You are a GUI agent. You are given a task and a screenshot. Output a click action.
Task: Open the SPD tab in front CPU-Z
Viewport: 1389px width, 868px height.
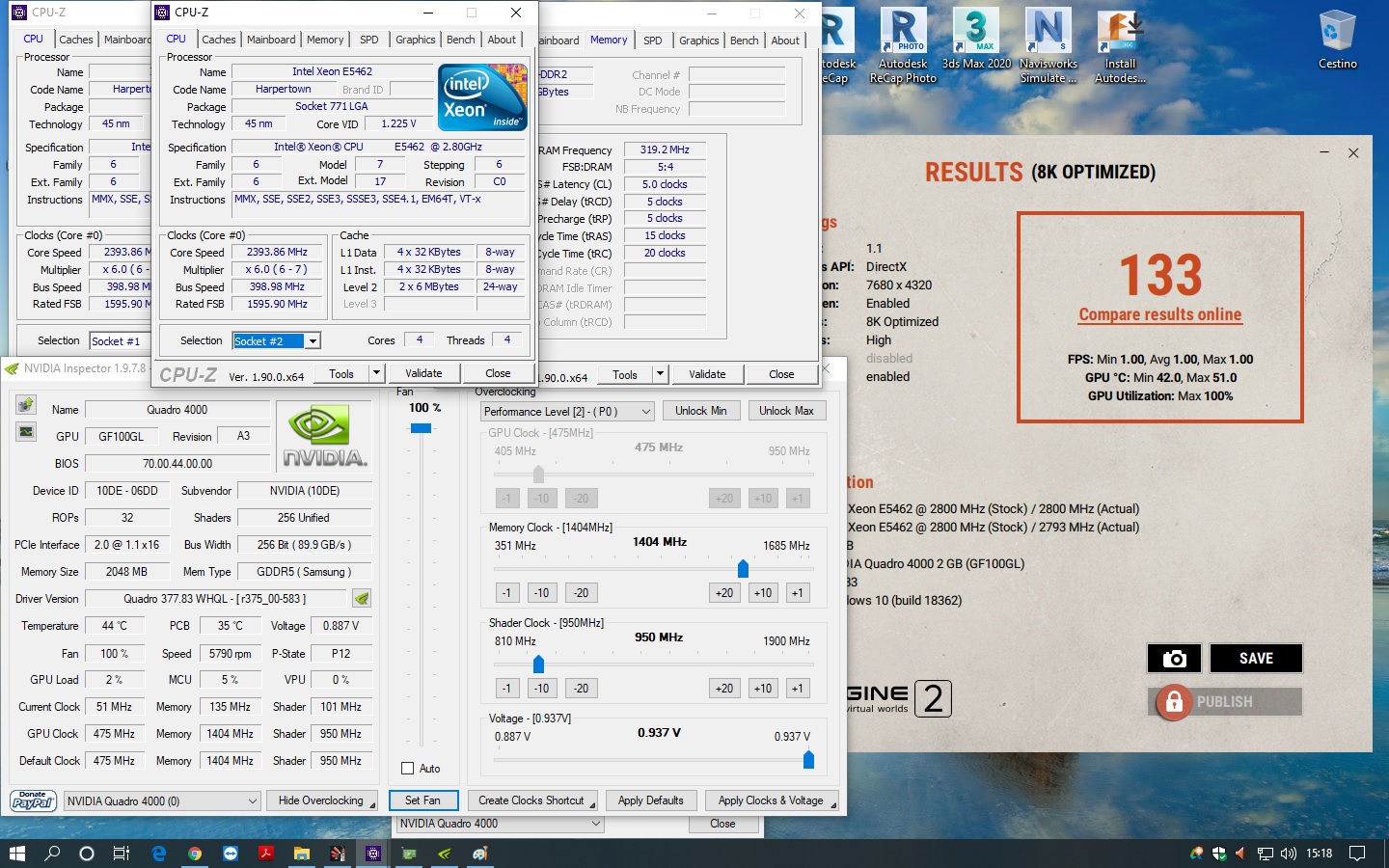tap(369, 40)
